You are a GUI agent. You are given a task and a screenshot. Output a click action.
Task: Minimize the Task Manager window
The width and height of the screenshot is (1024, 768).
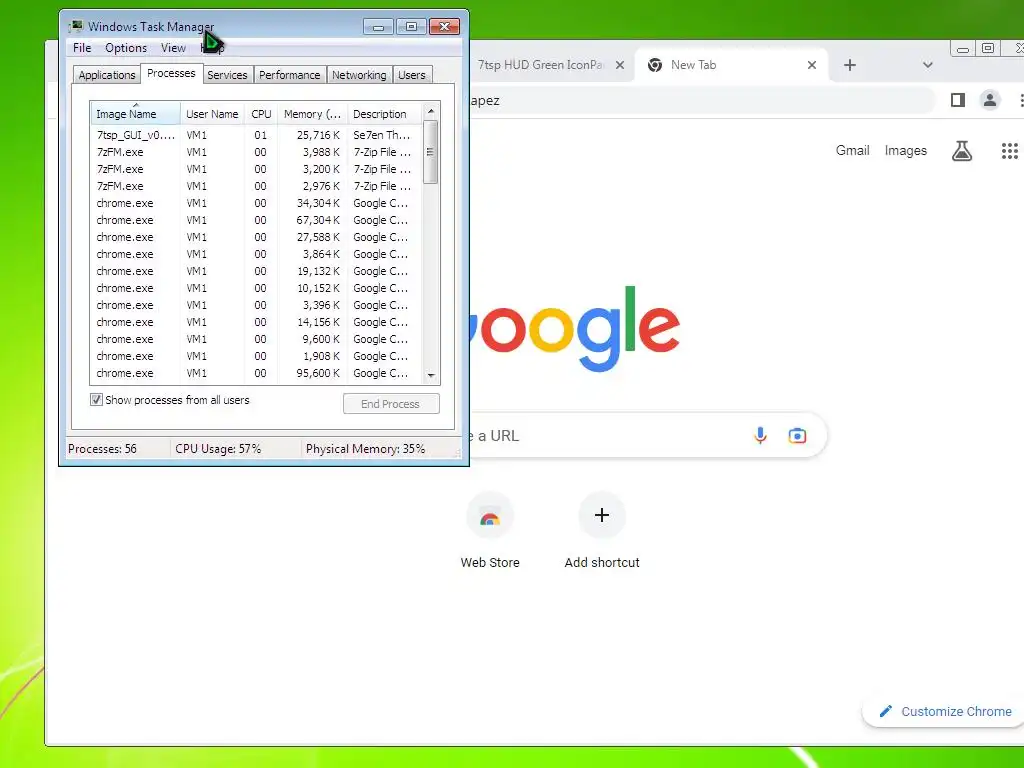378,27
